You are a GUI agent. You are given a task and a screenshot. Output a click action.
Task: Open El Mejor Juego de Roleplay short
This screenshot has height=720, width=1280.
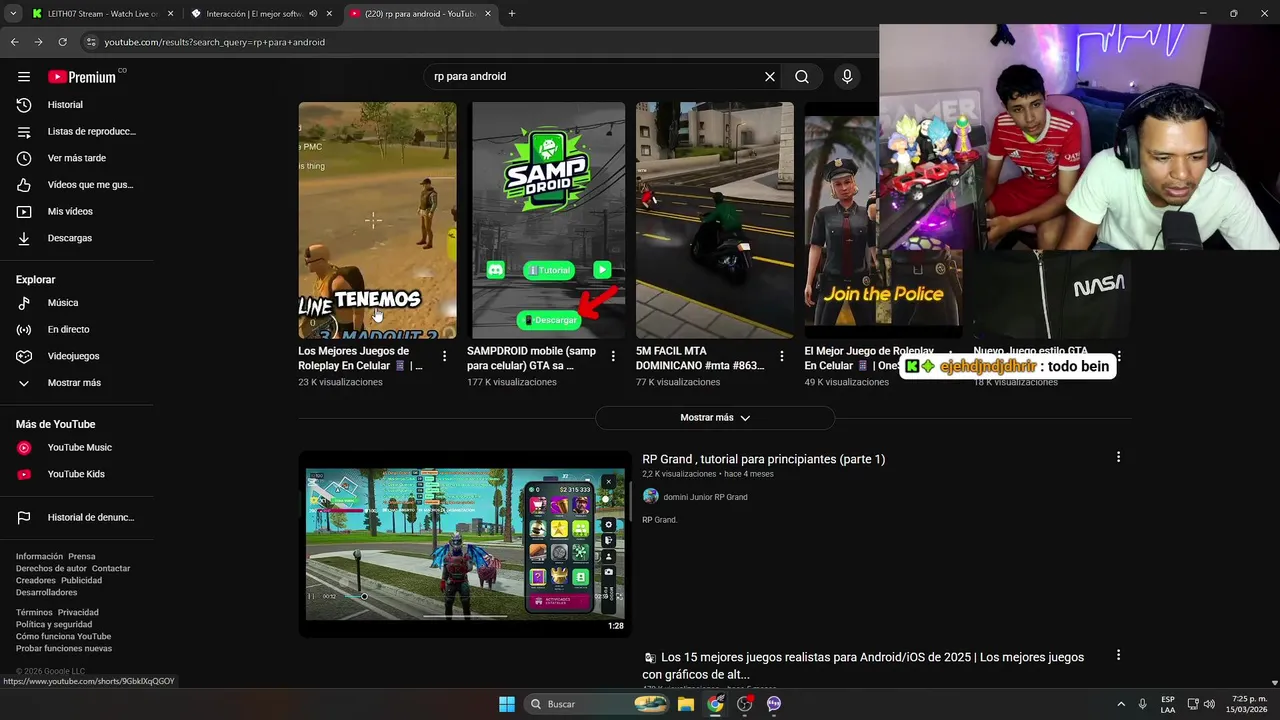point(883,220)
